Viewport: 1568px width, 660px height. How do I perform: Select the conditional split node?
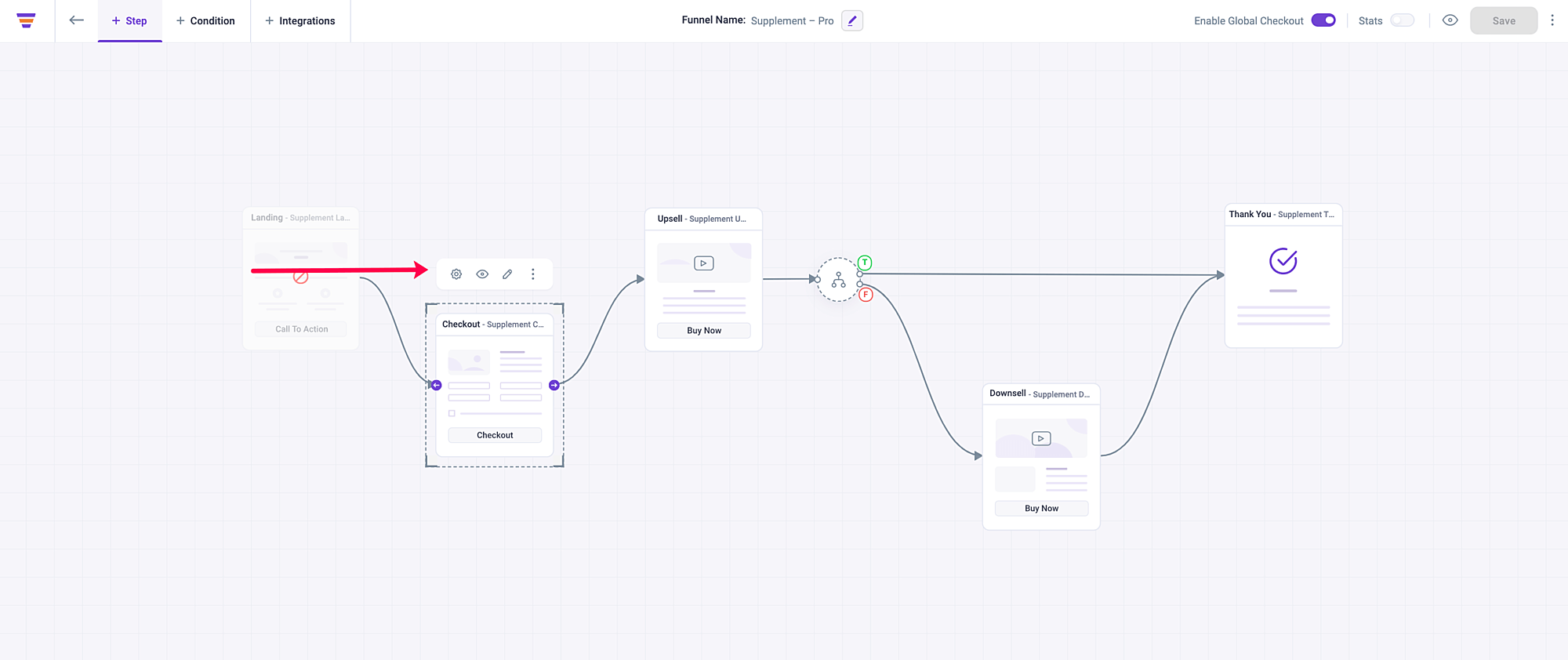coord(839,280)
